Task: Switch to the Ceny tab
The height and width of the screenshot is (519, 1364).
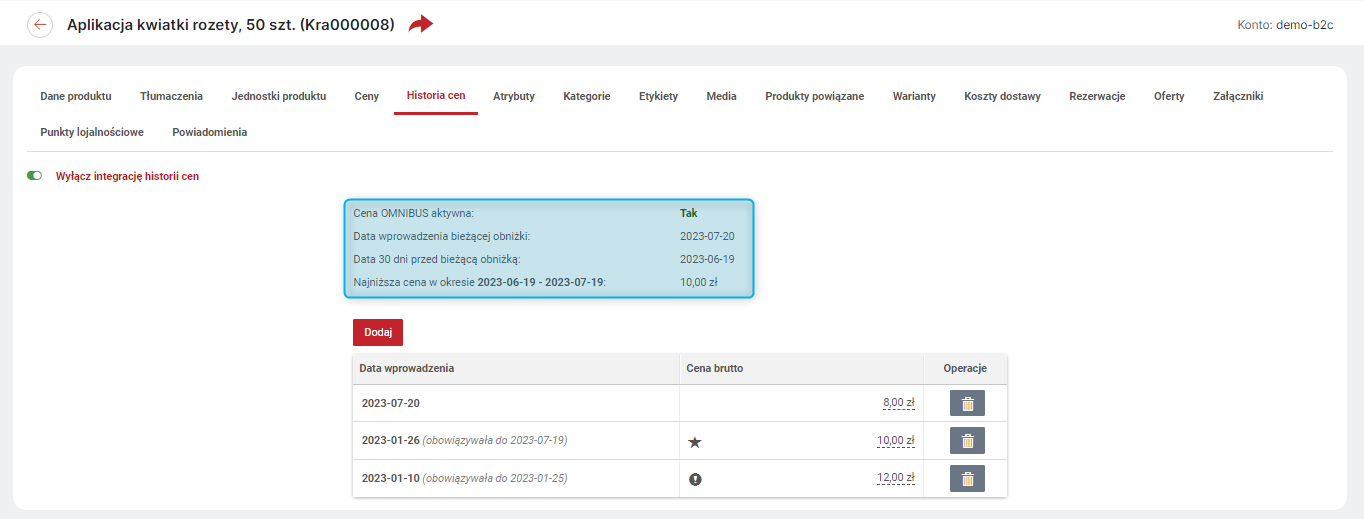Action: (366, 96)
